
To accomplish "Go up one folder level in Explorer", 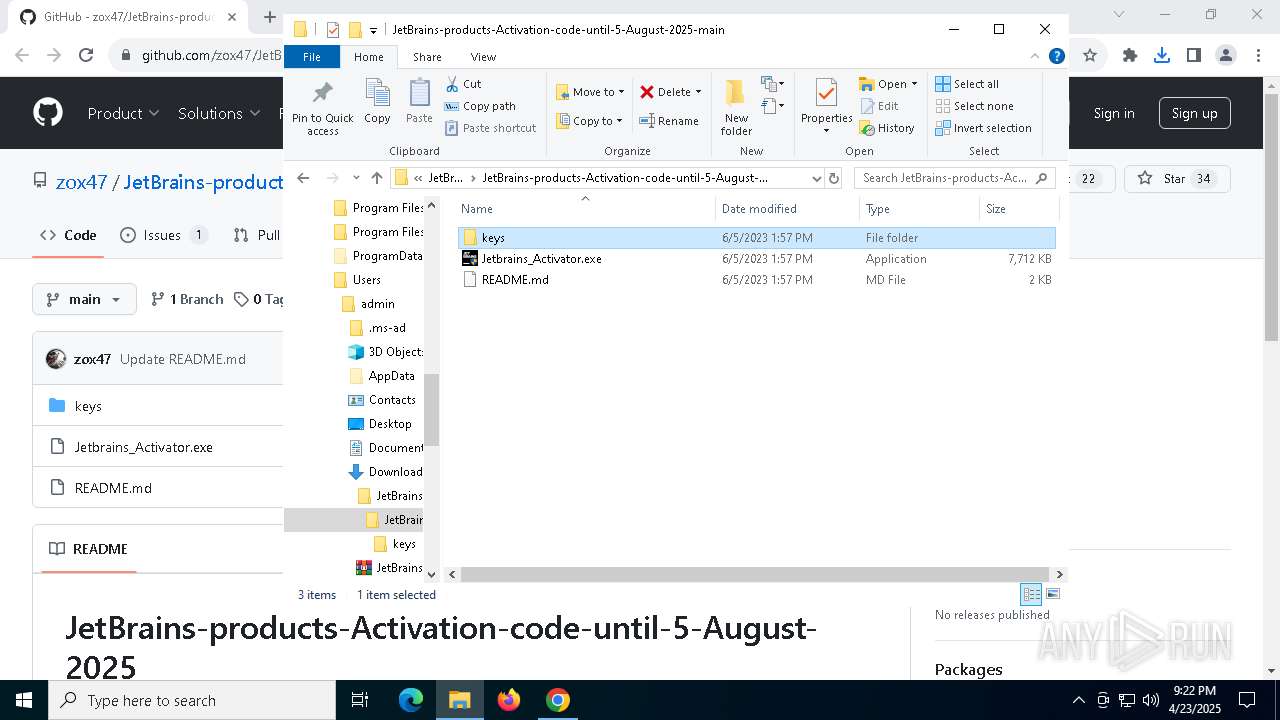I will (377, 178).
